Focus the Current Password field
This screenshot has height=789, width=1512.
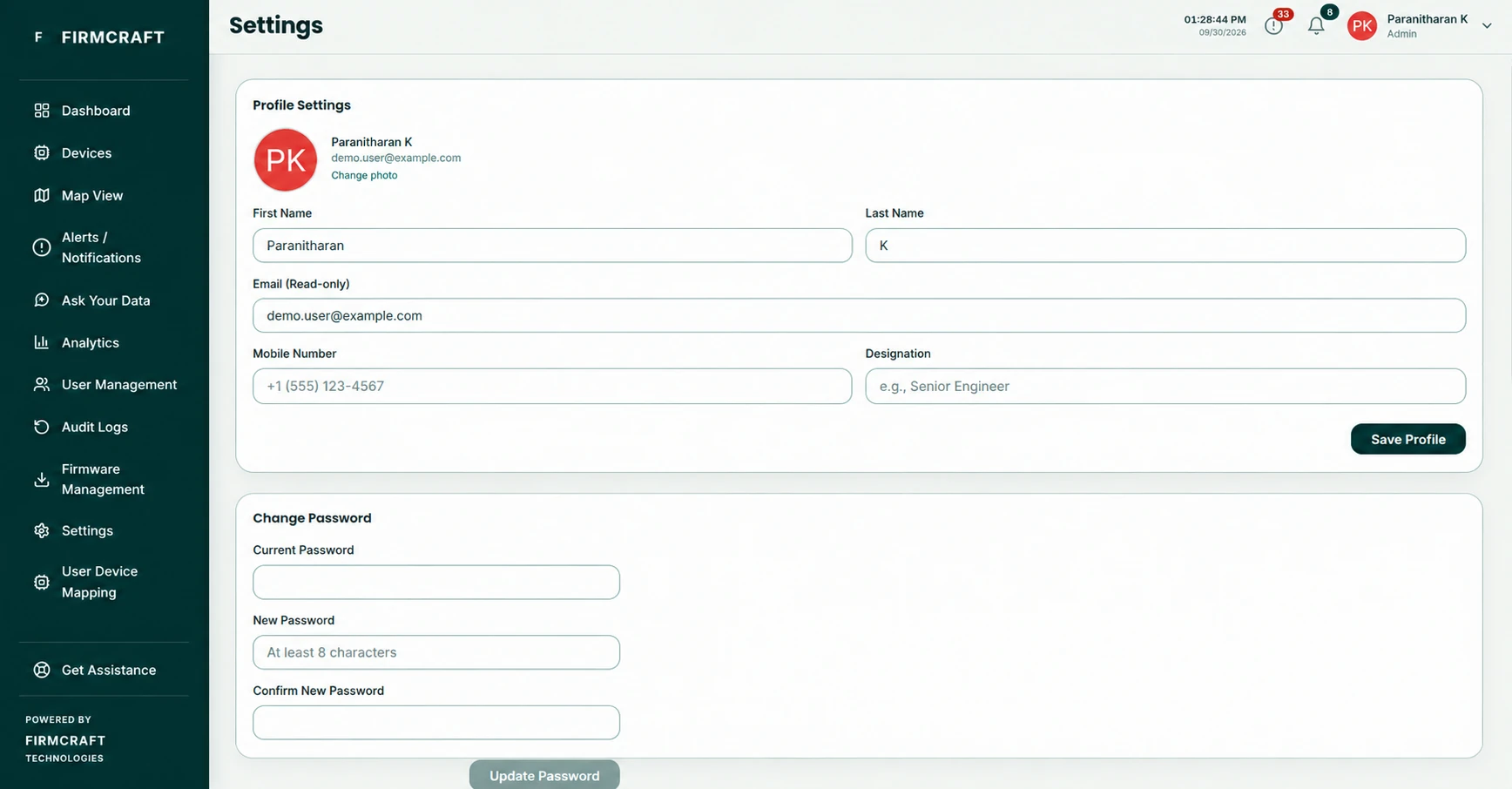[436, 582]
